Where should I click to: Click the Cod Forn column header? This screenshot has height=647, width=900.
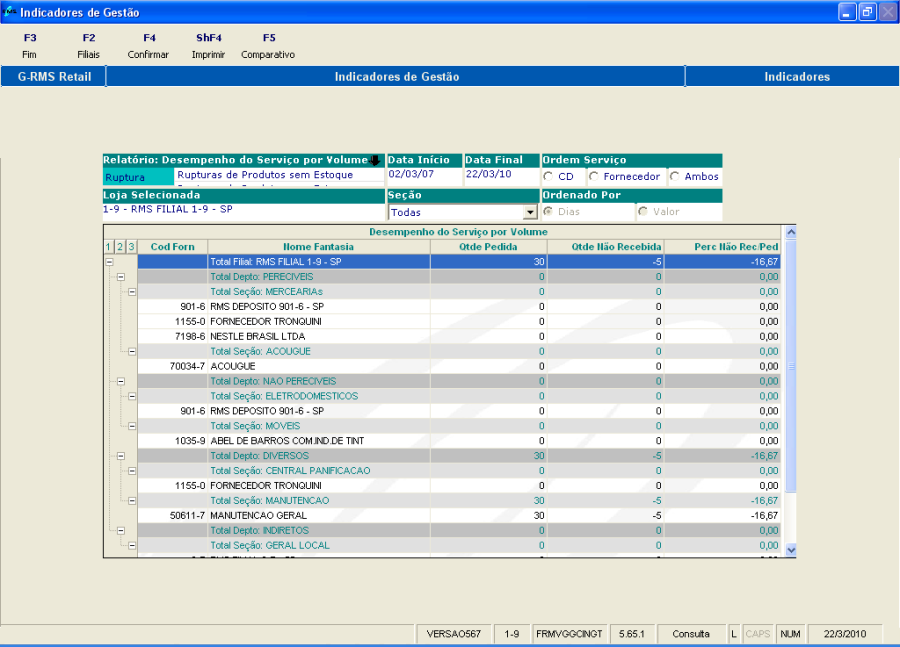[172, 247]
